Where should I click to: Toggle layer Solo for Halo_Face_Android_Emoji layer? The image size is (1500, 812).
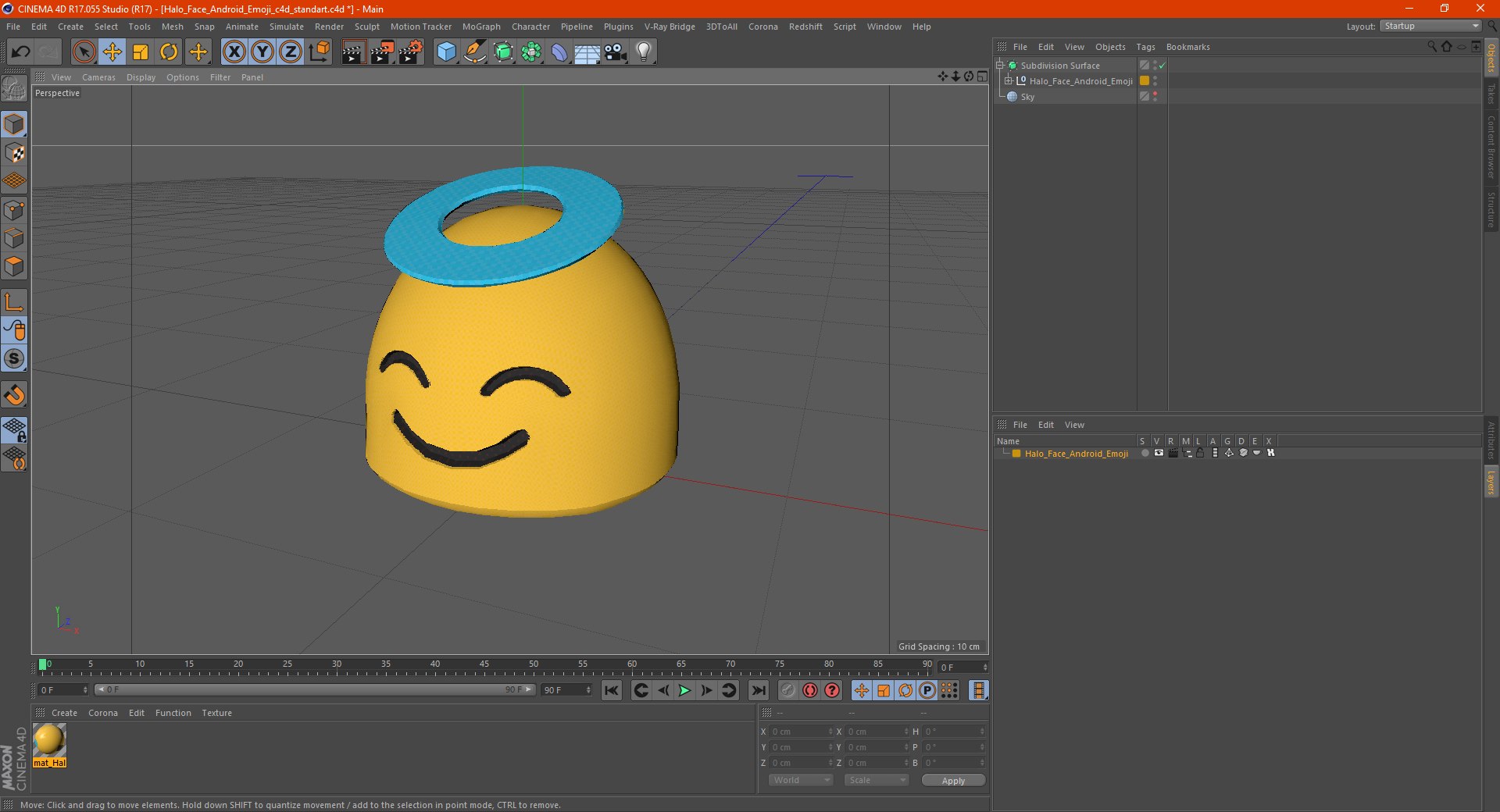tap(1145, 453)
